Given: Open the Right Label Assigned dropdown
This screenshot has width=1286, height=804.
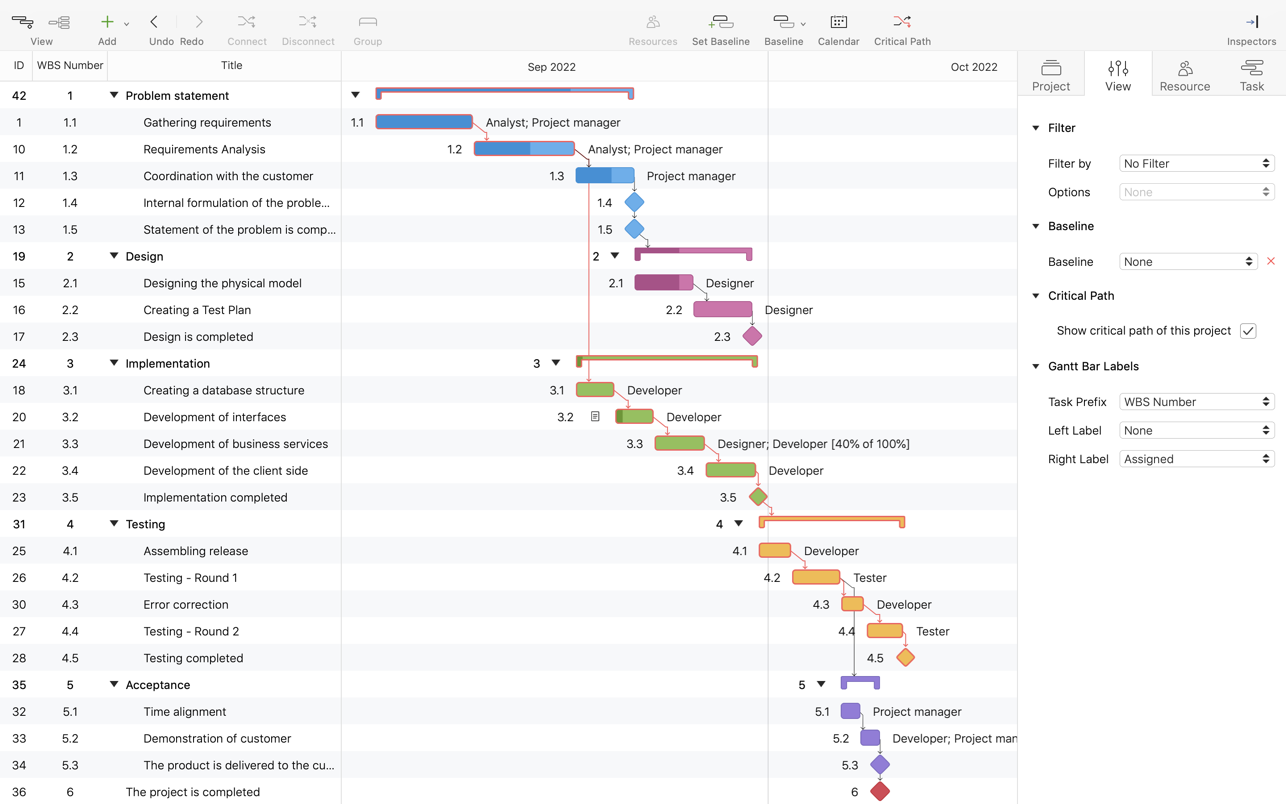Looking at the screenshot, I should tap(1196, 459).
